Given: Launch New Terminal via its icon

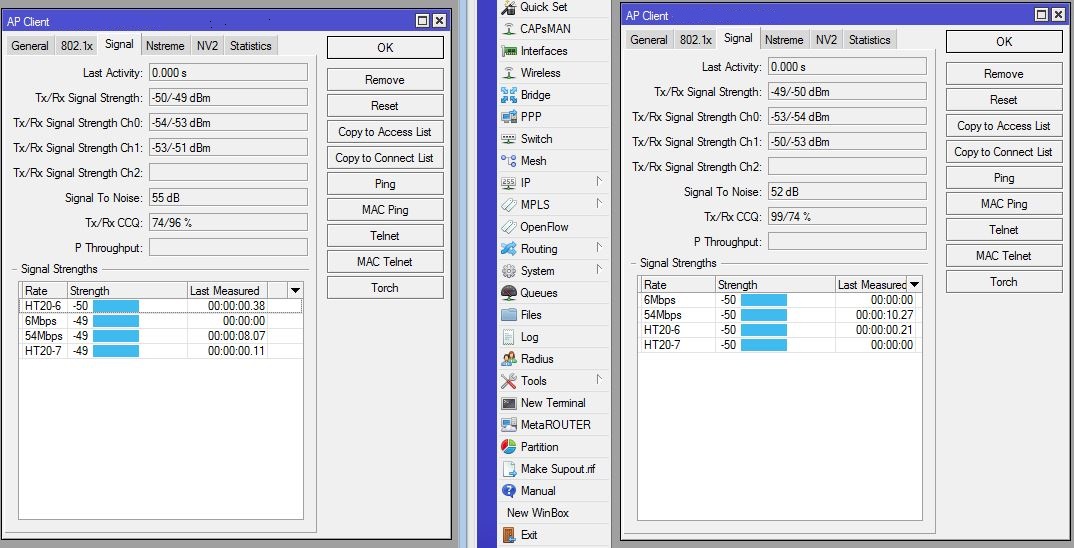Looking at the screenshot, I should (x=508, y=403).
